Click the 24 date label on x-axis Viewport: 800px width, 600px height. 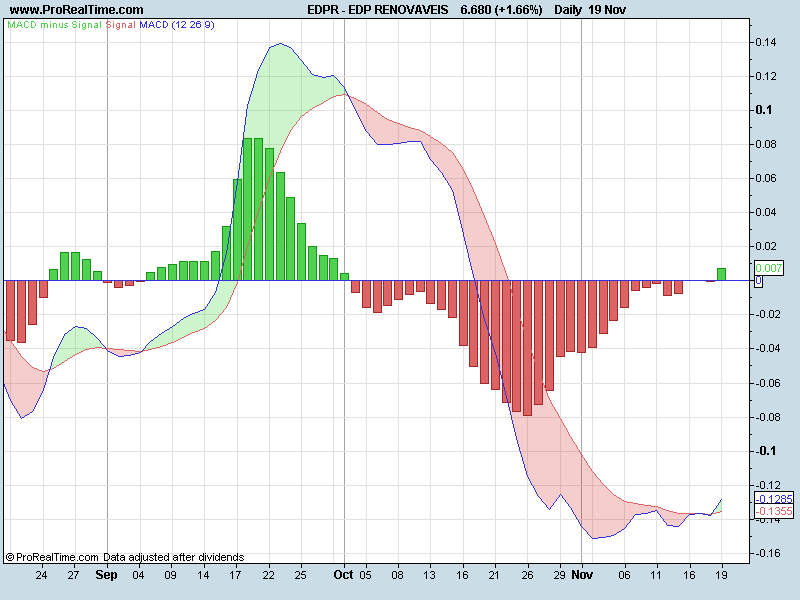coord(41,575)
